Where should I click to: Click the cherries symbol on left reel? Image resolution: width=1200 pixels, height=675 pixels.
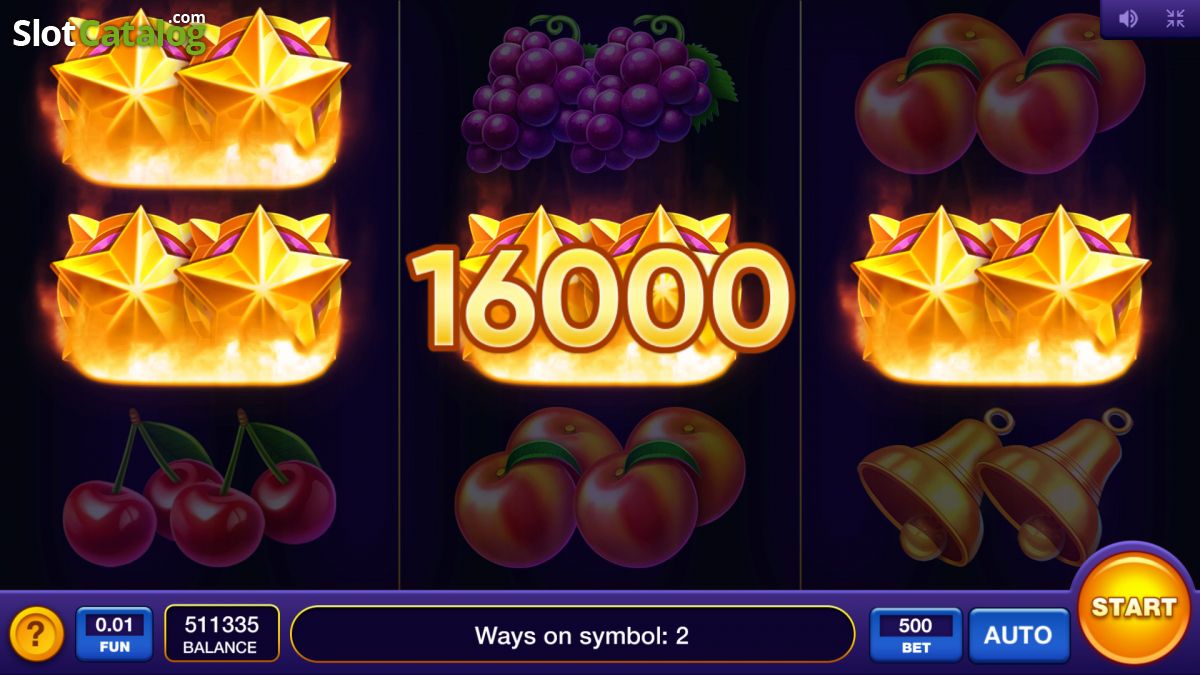coord(198,487)
